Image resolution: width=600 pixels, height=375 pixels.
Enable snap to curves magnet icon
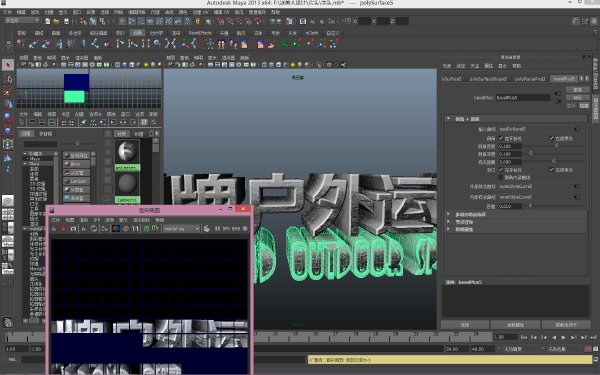click(x=230, y=21)
